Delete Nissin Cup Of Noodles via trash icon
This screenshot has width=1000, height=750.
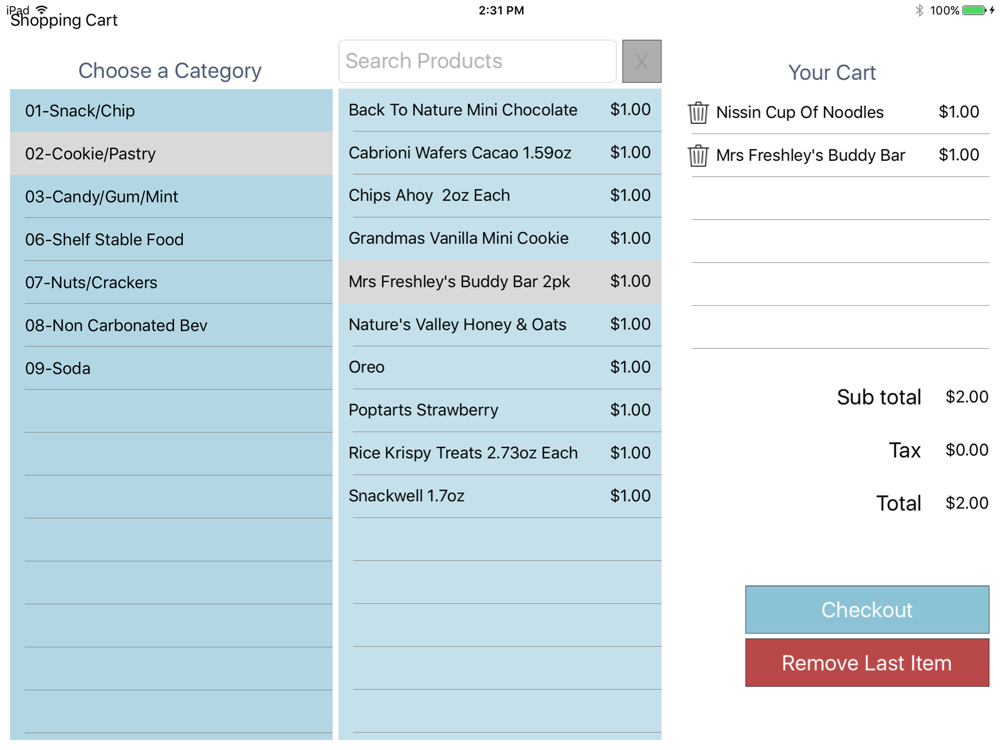coord(698,113)
